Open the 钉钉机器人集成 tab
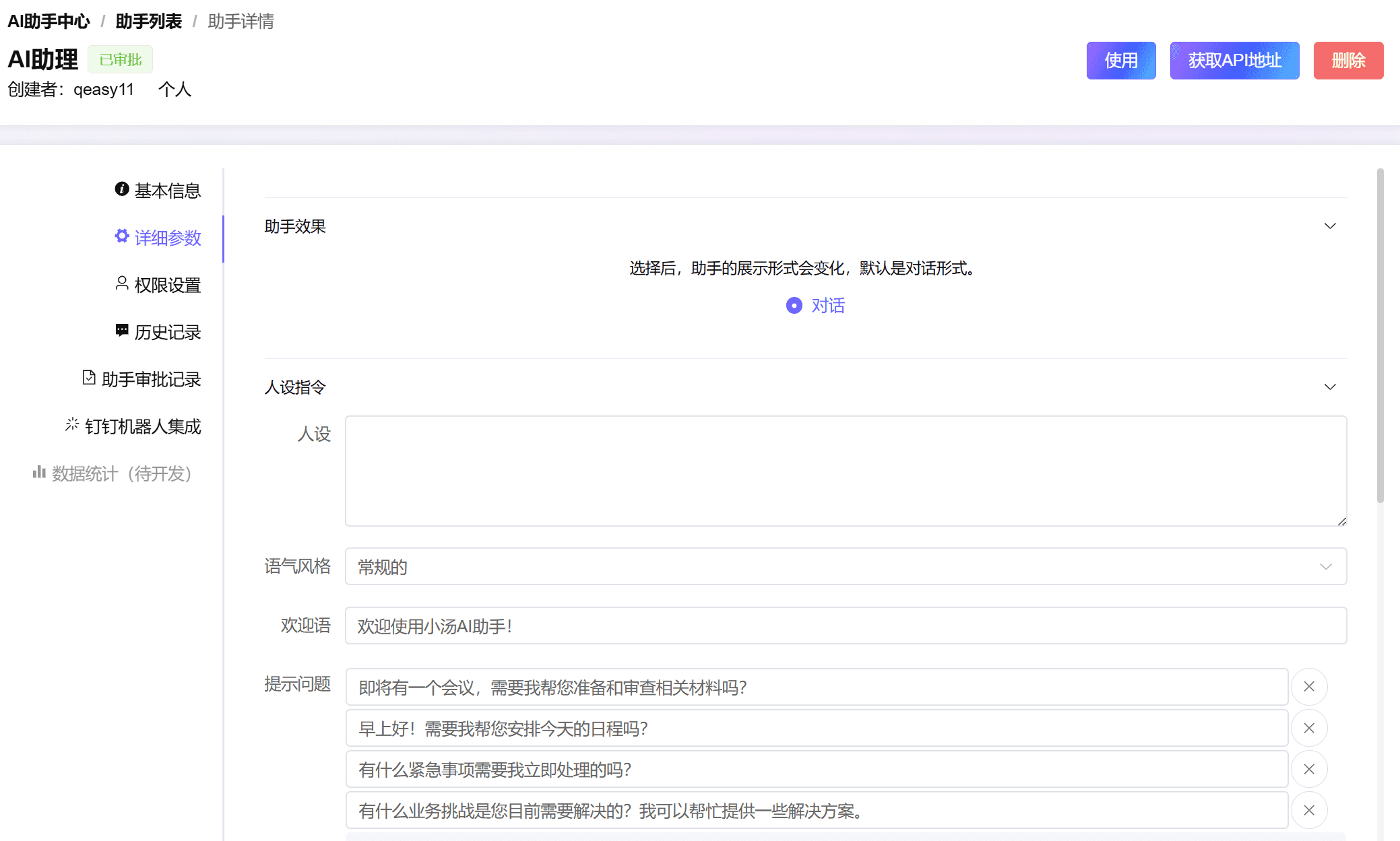The image size is (1400, 841). click(x=133, y=426)
